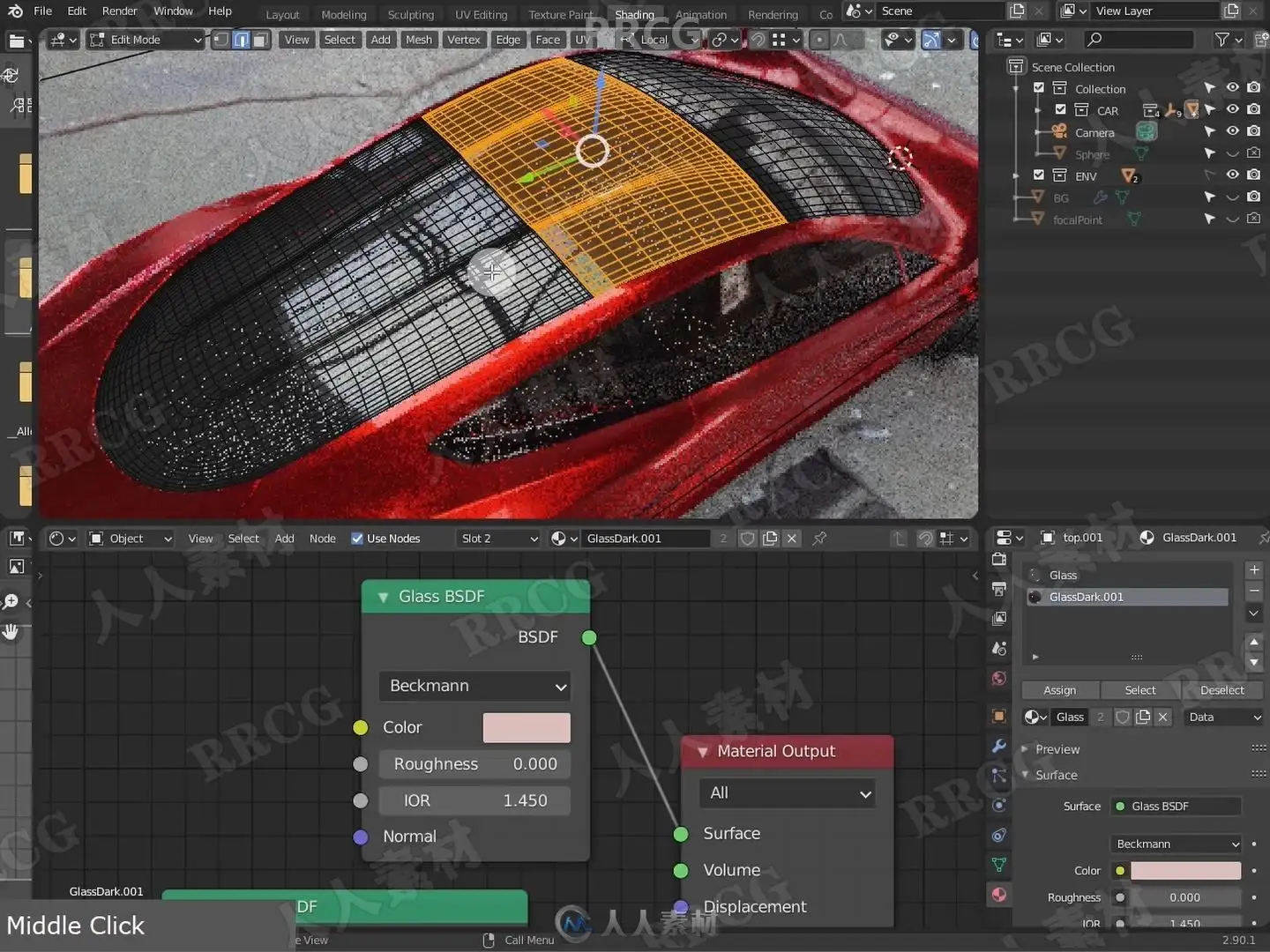Image resolution: width=1270 pixels, height=952 pixels.
Task: Click Select button in material panel
Action: click(1140, 690)
